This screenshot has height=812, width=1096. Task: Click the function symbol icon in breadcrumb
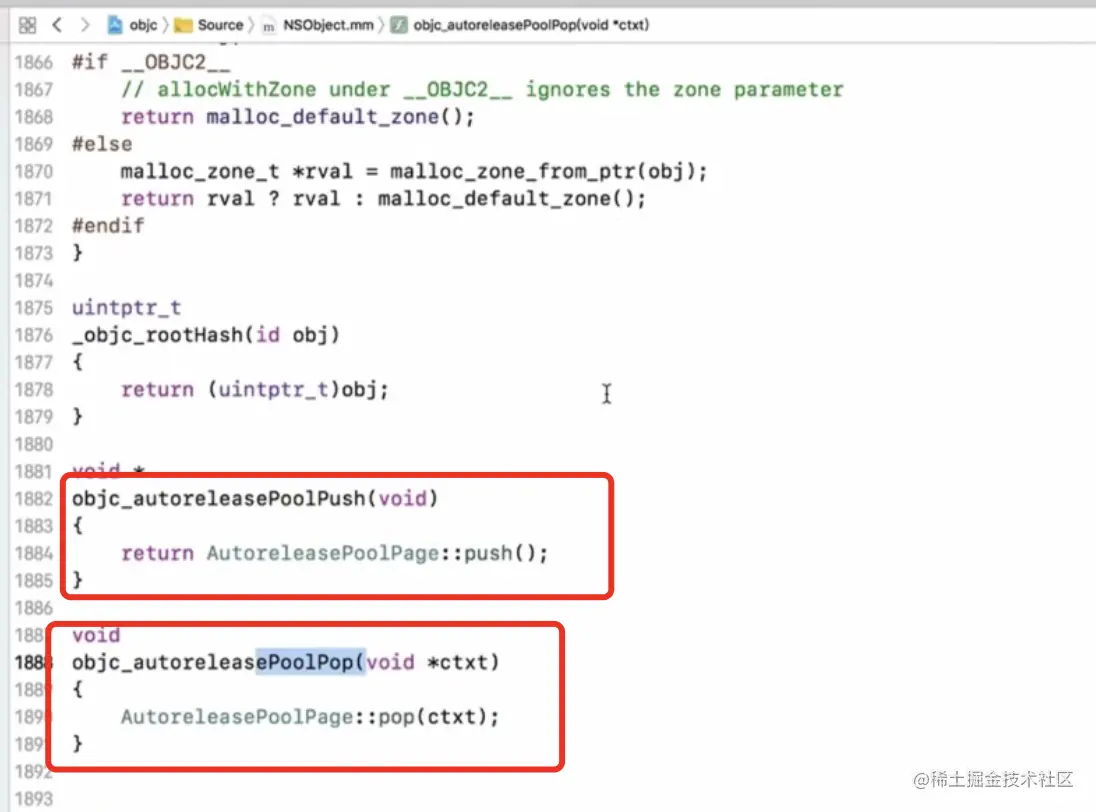tap(398, 26)
